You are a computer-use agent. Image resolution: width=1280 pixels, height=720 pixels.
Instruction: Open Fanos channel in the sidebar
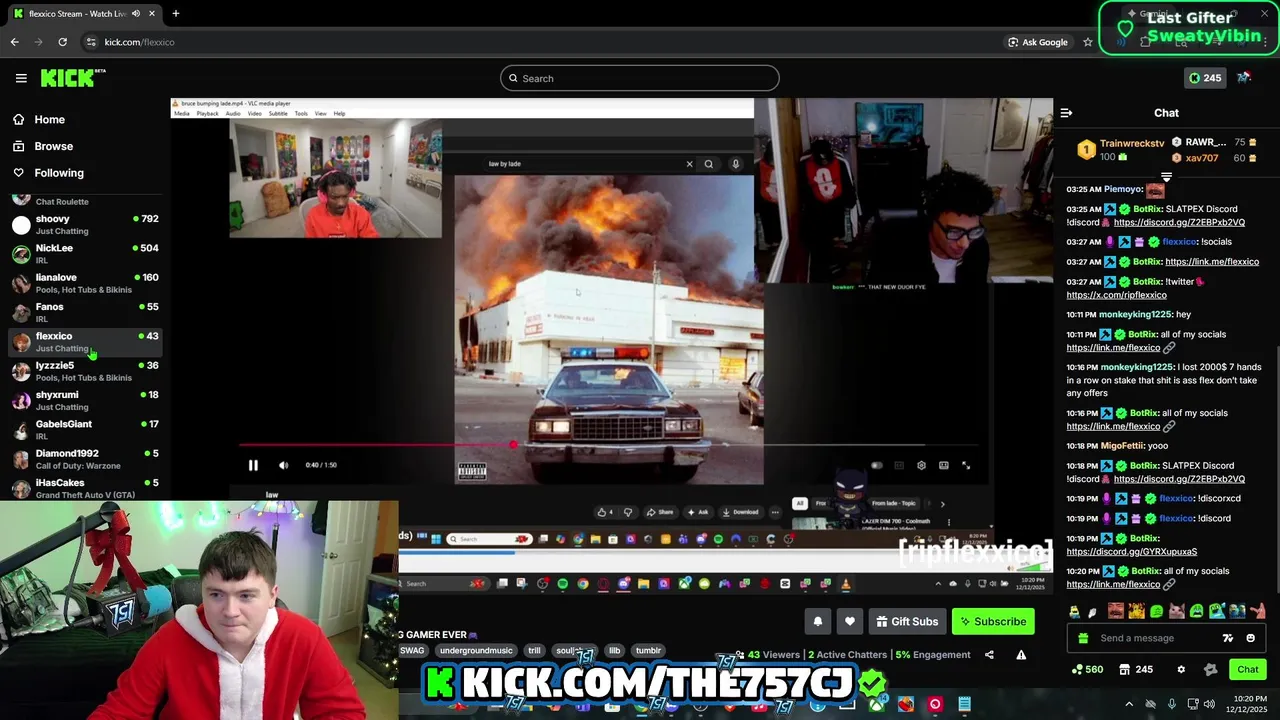(x=85, y=312)
